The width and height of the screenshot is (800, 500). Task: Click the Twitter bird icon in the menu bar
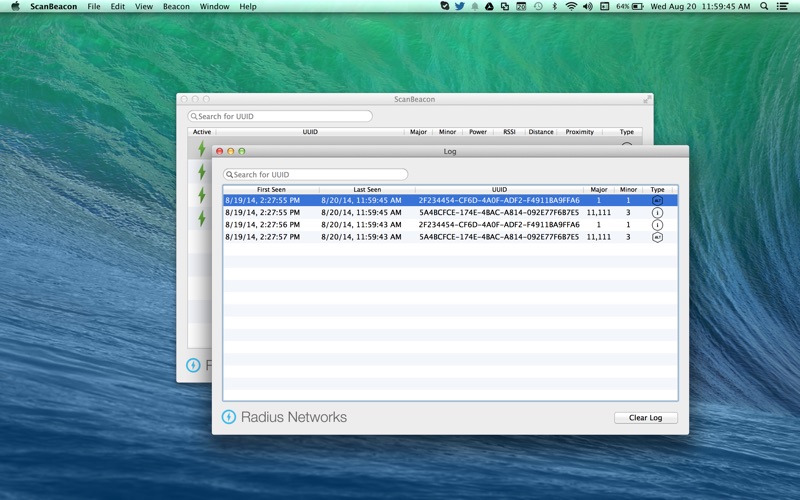coord(460,6)
